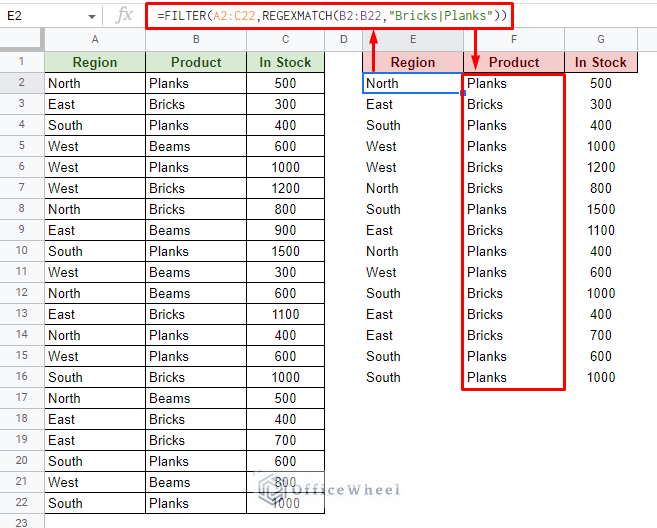Click green 'In Stock' header cell C1
Screen dimensions: 657x528
coord(285,62)
